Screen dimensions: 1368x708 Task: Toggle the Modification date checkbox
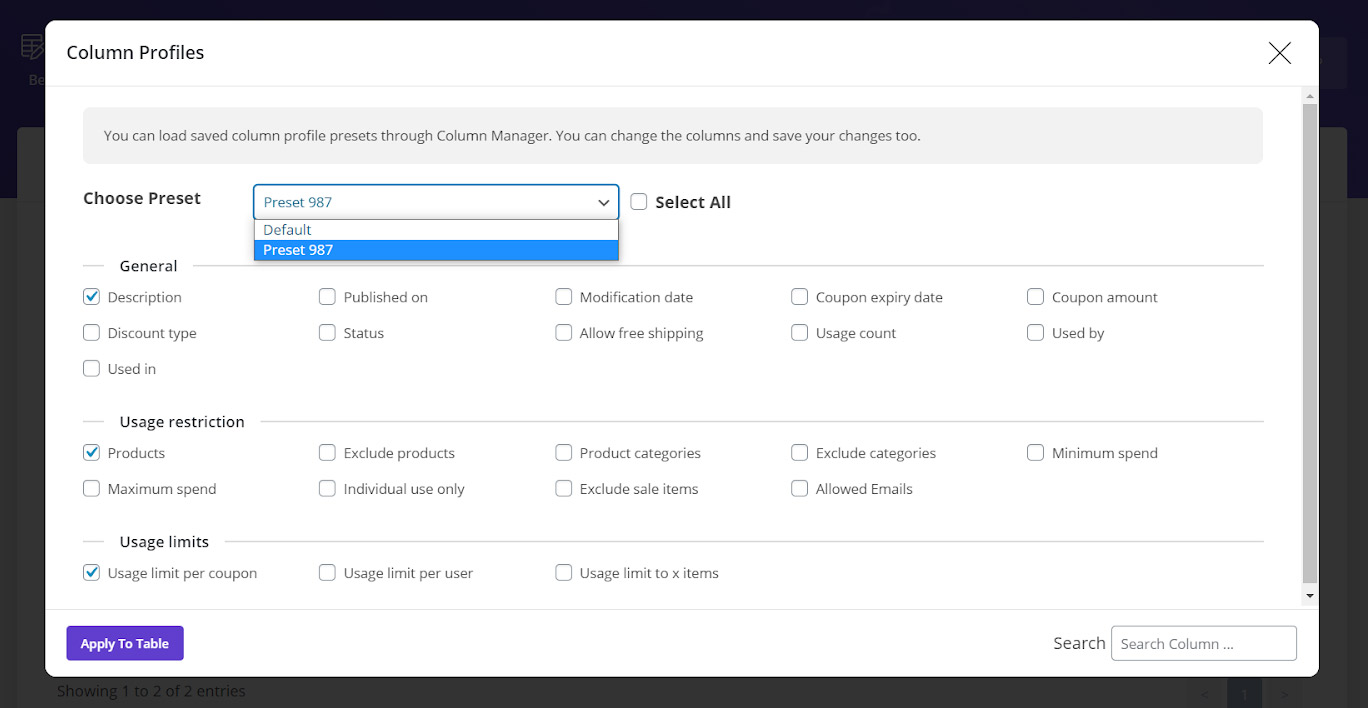[x=563, y=297]
